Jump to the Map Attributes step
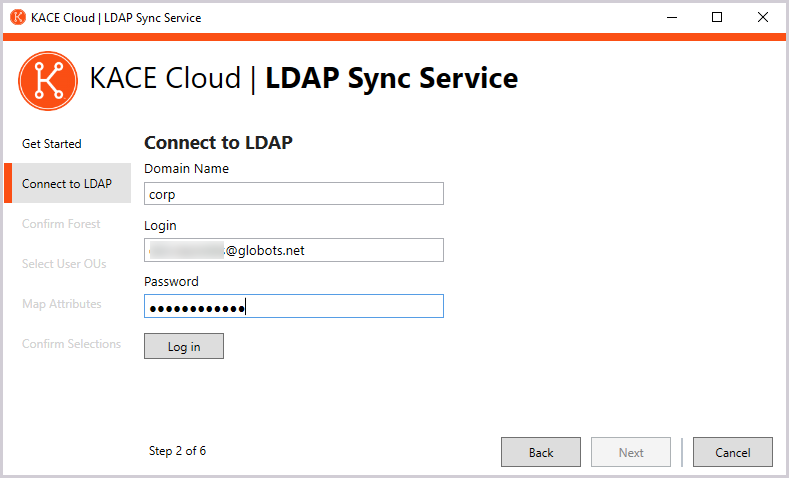This screenshot has width=789, height=478. coord(62,304)
